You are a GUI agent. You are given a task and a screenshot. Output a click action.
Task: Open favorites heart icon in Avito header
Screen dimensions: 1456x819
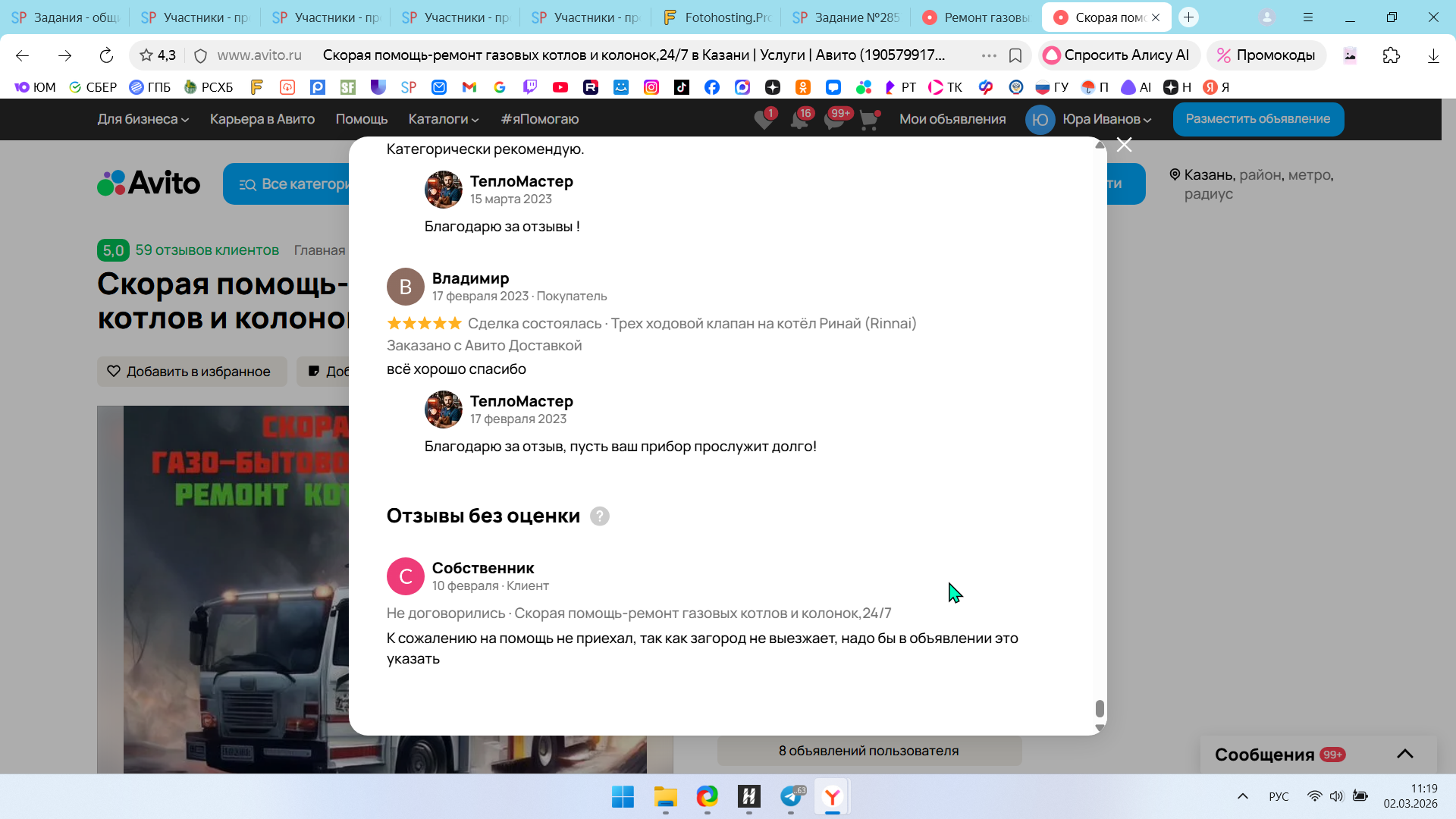pos(764,120)
